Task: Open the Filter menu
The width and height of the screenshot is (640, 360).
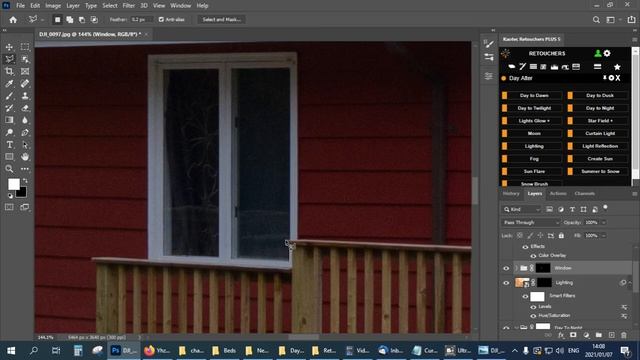Action: [x=129, y=6]
